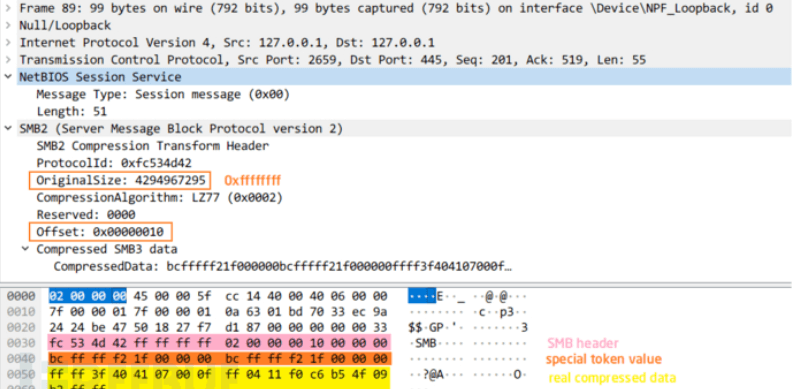Click the Frame 89 summary text

point(396,8)
